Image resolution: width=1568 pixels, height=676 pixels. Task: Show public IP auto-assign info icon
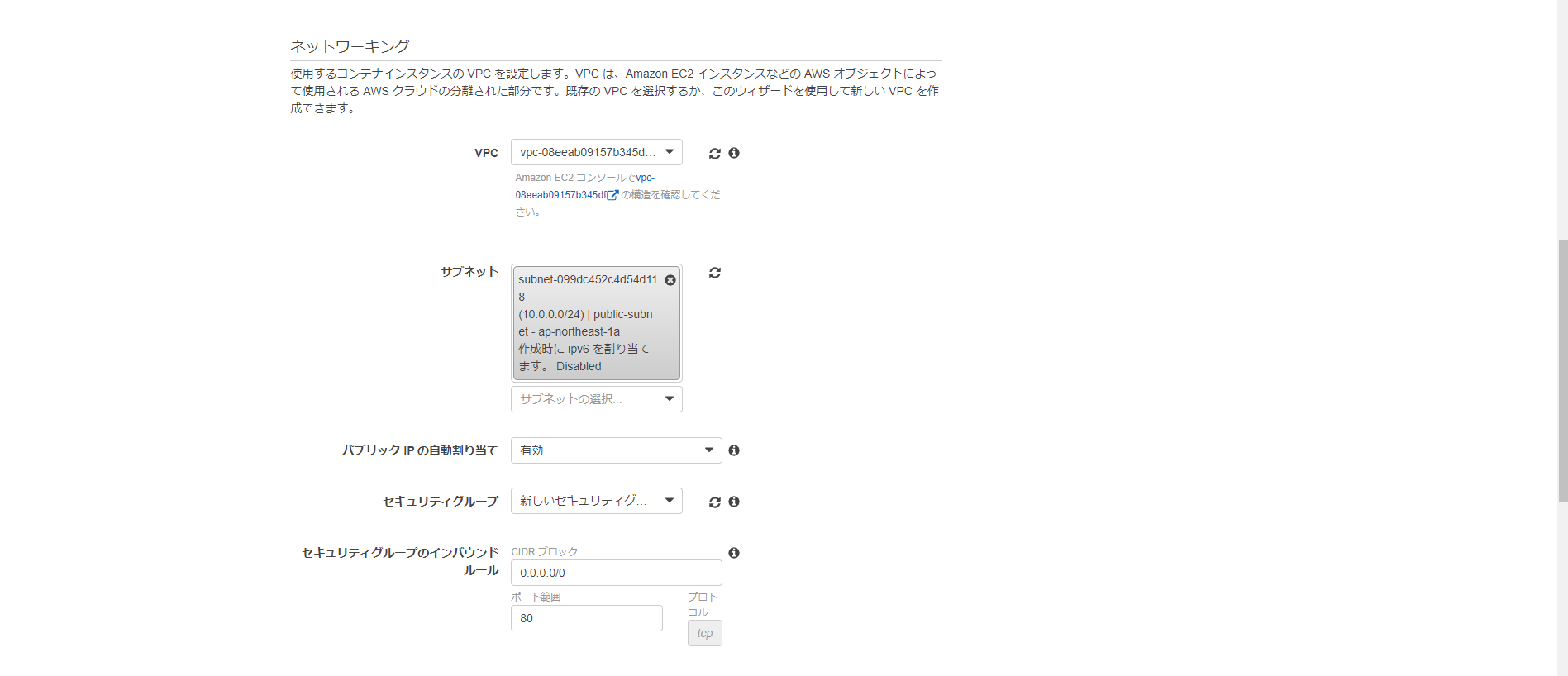pos(734,450)
